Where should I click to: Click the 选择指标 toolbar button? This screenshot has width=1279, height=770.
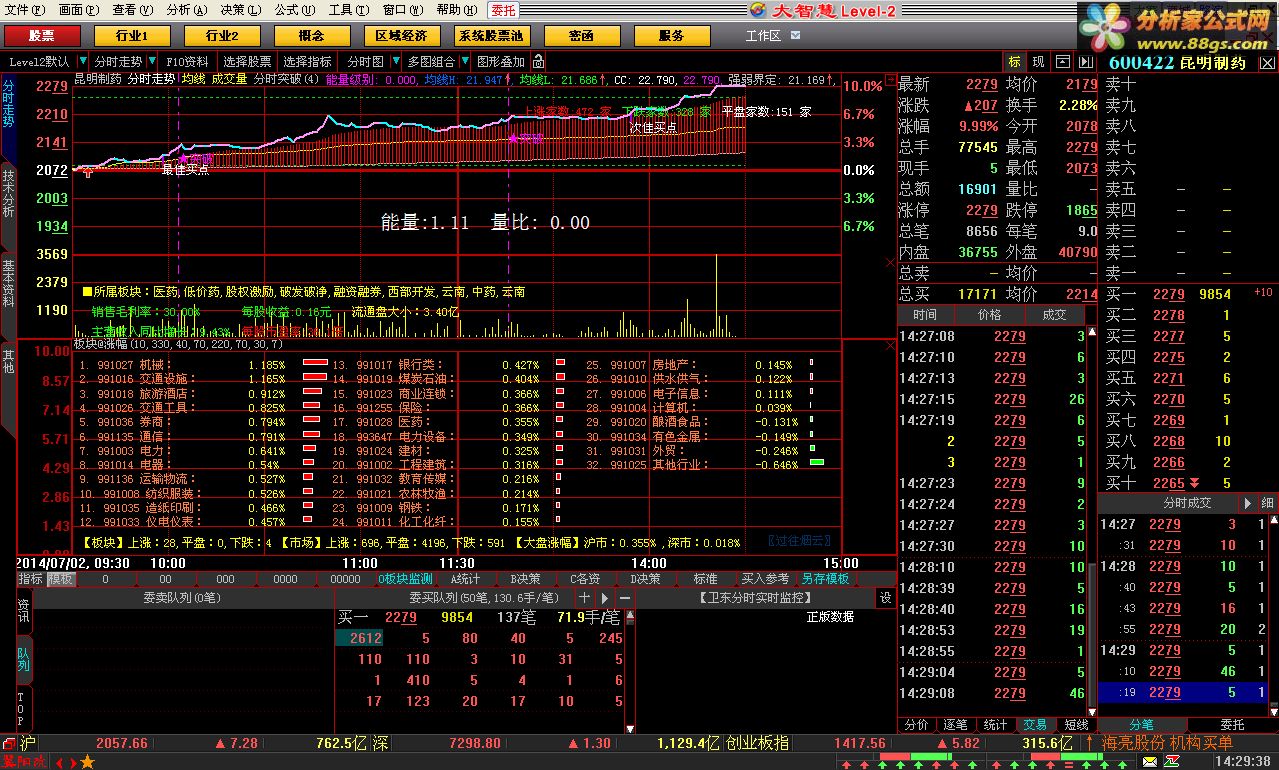tap(307, 62)
